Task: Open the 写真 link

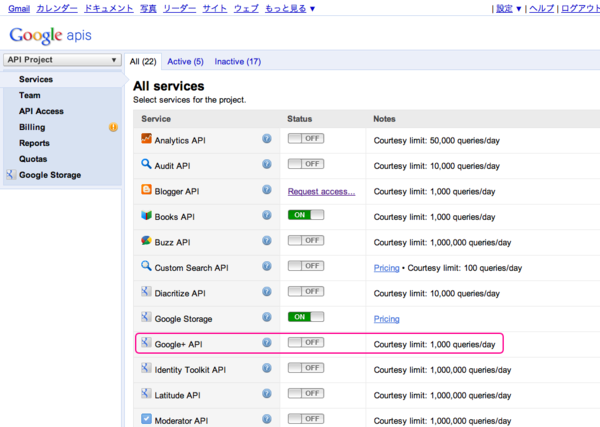Action: (x=148, y=8)
